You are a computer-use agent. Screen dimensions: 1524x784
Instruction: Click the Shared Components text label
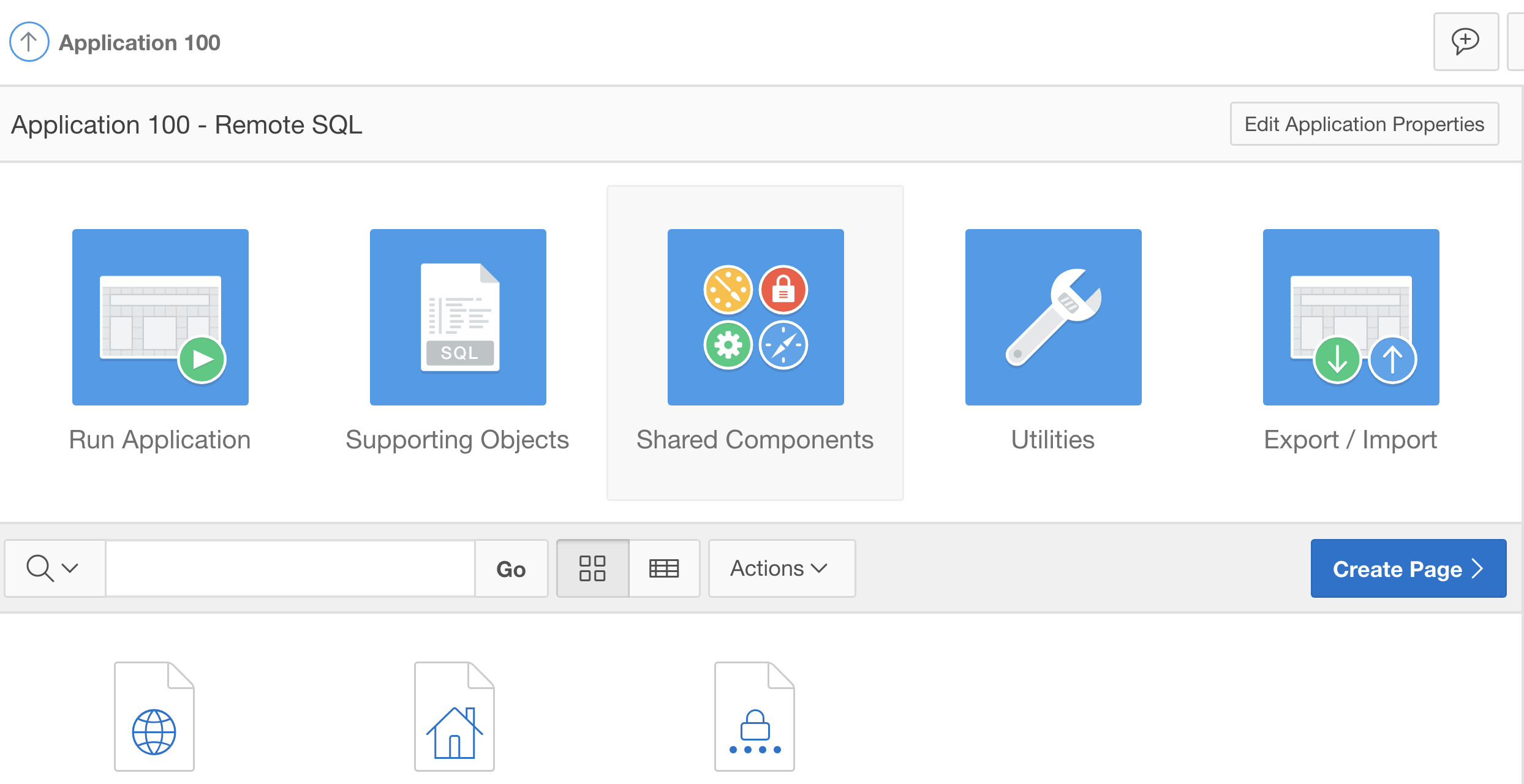[755, 440]
